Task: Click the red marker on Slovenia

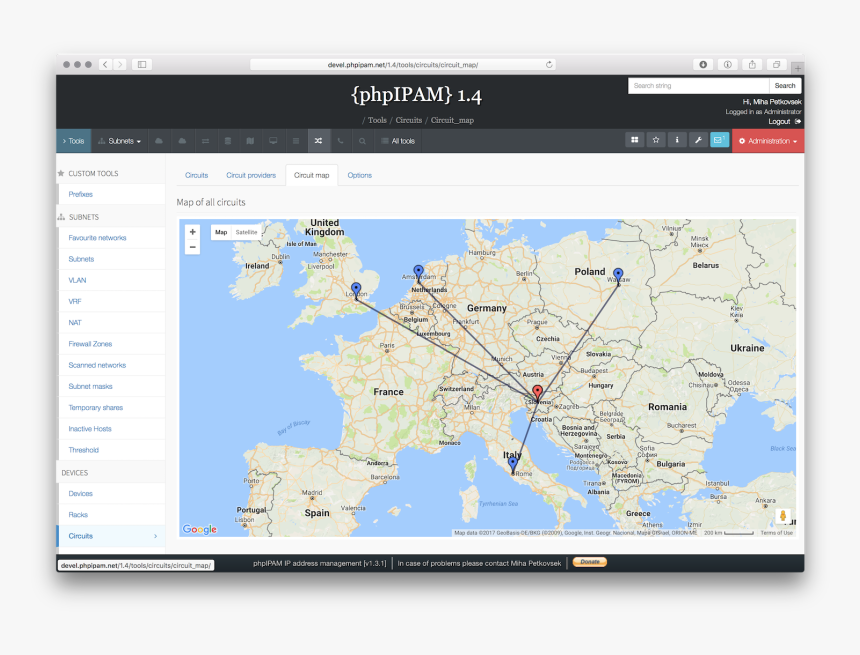Action: pos(537,392)
